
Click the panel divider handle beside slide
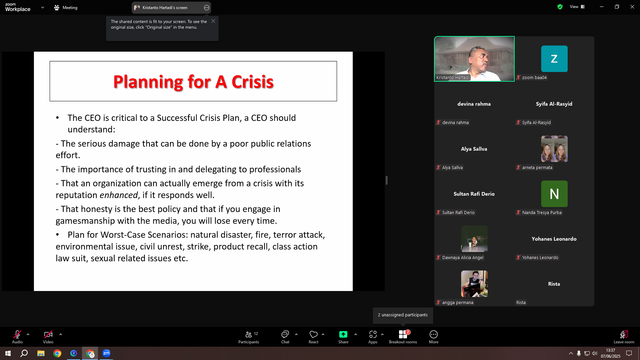[x=387, y=180]
